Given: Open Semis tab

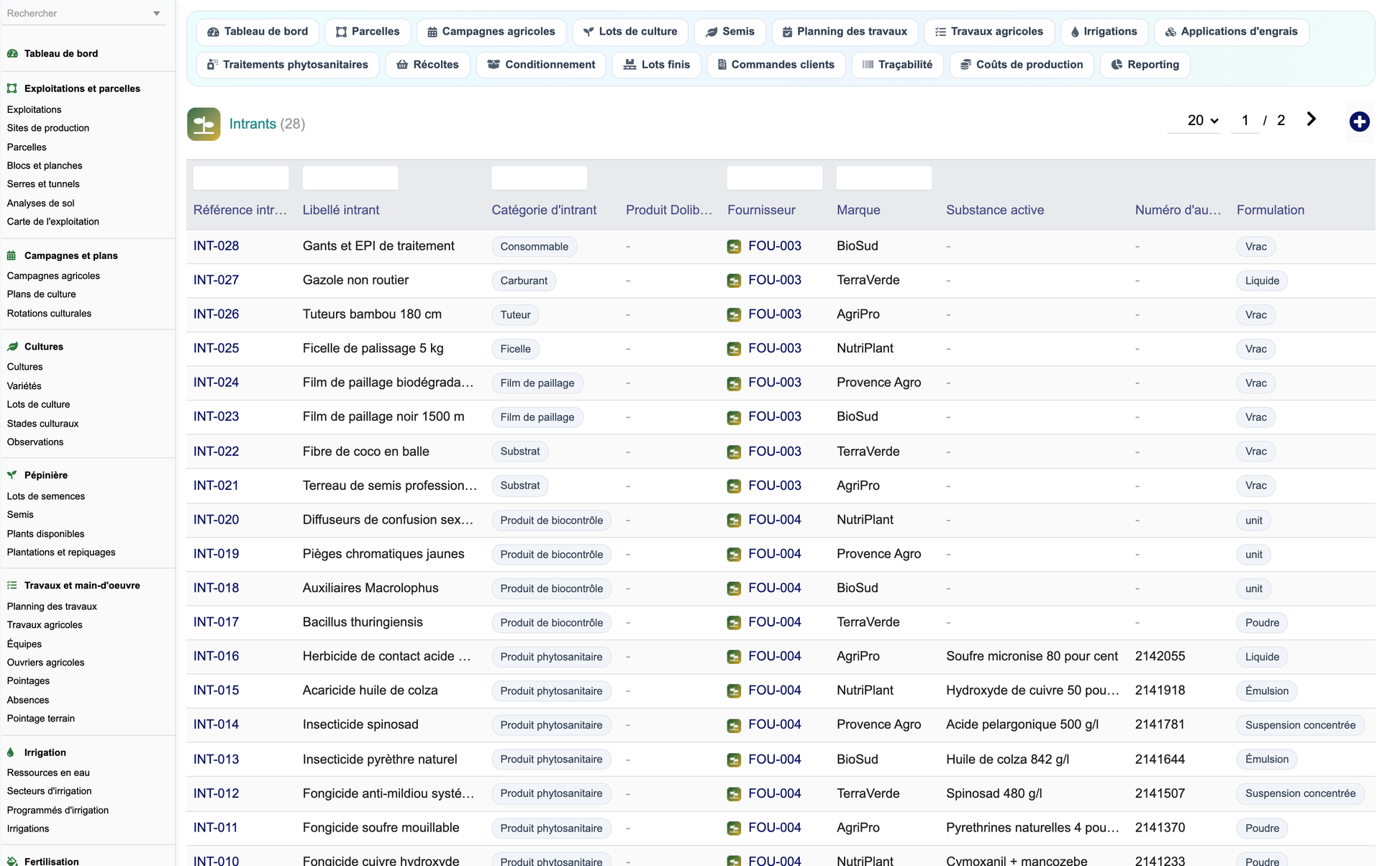Looking at the screenshot, I should pyautogui.click(x=730, y=32).
